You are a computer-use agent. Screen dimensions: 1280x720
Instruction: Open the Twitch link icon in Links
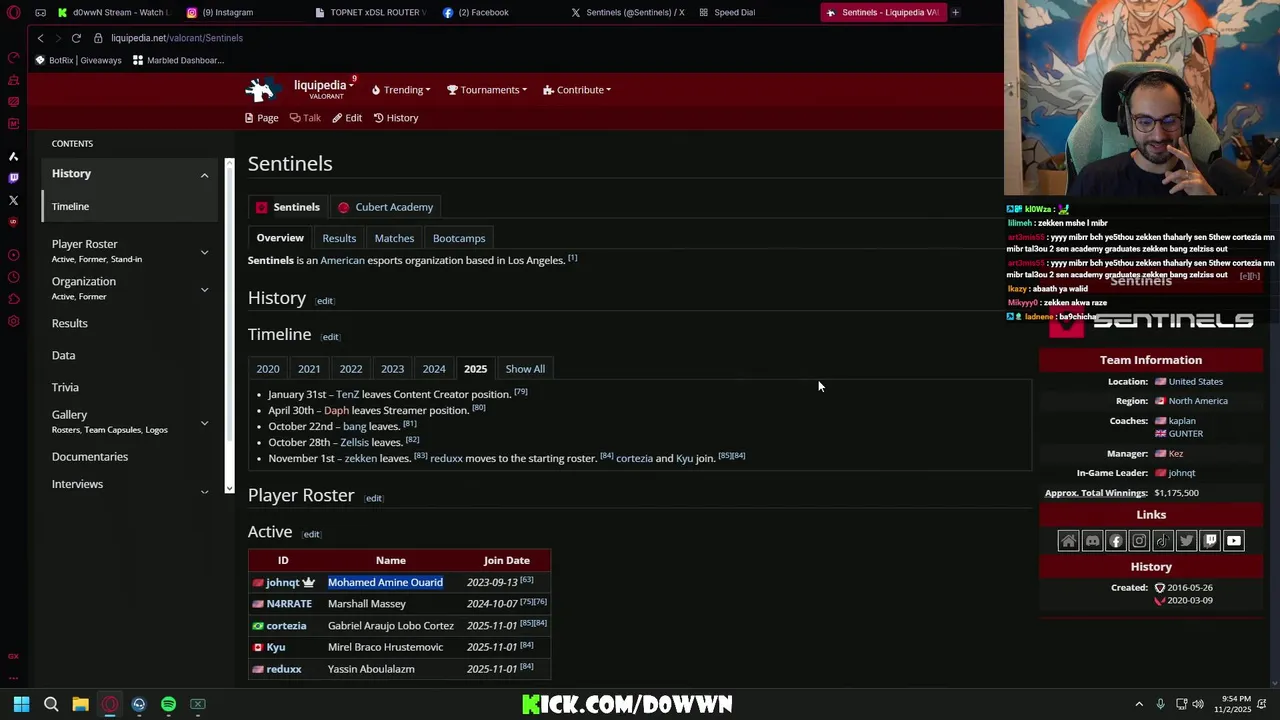(x=1210, y=541)
